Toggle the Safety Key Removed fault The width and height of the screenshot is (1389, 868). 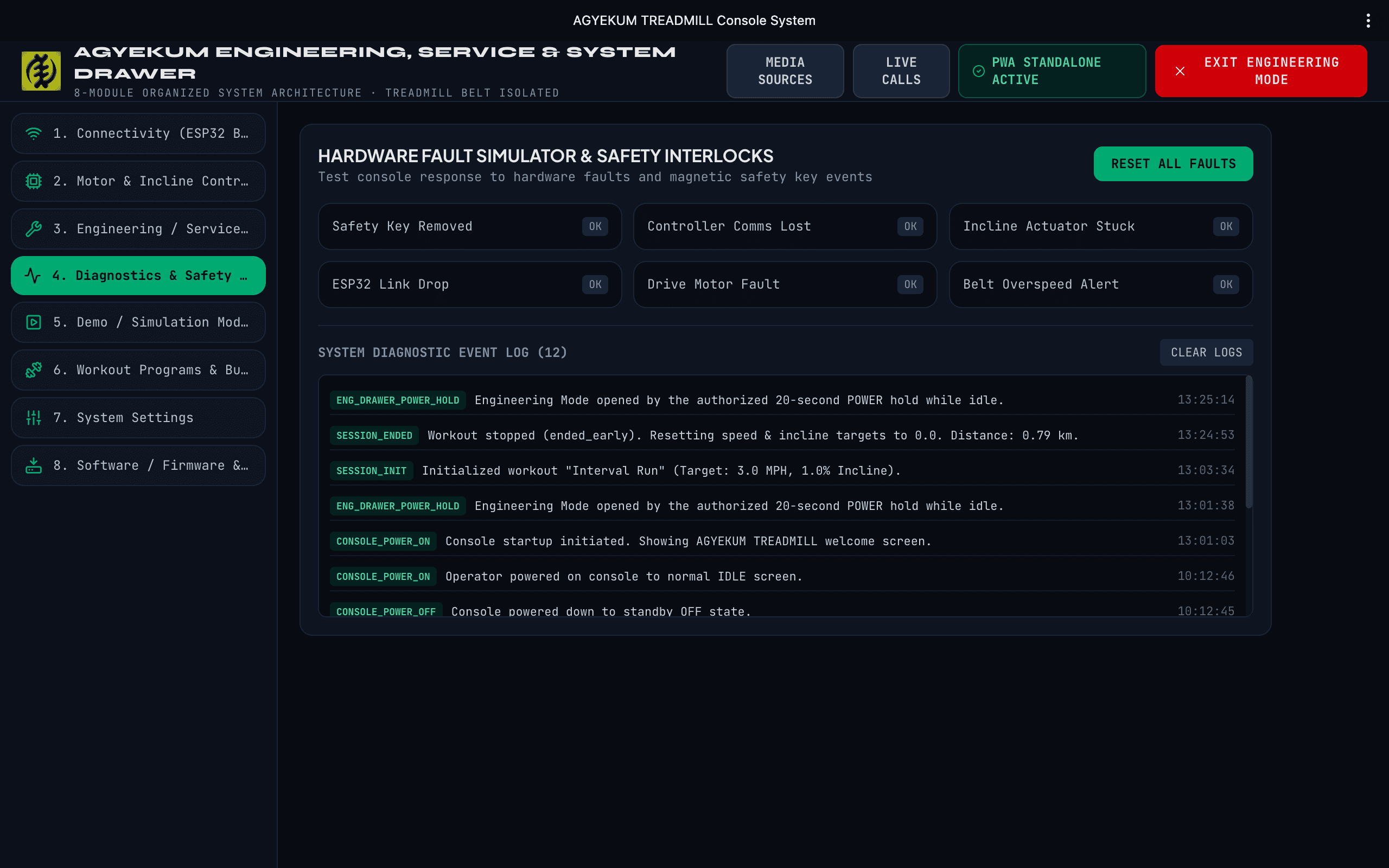[469, 226]
